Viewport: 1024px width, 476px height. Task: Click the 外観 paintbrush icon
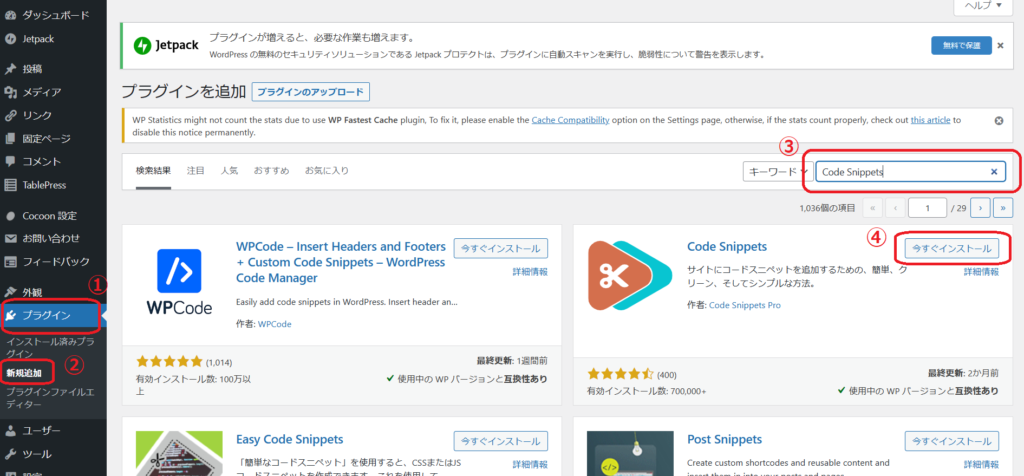(x=10, y=292)
